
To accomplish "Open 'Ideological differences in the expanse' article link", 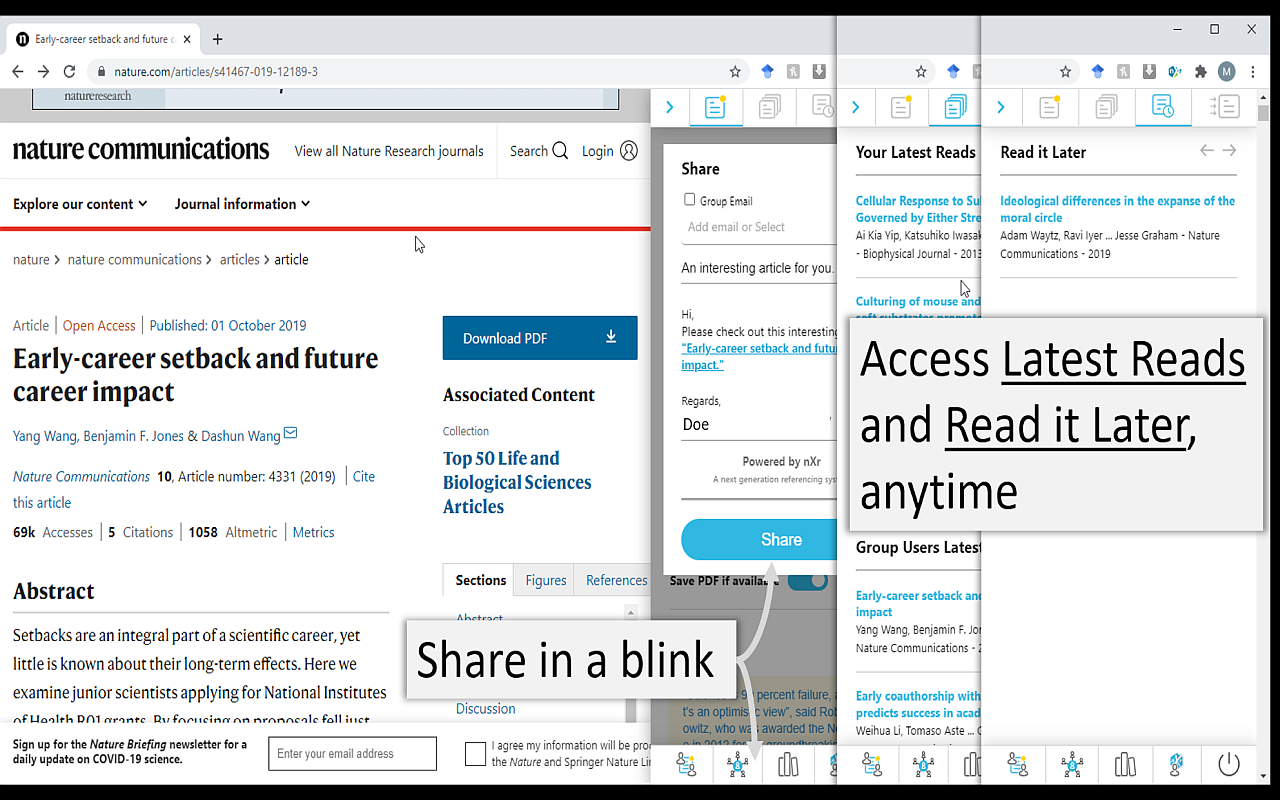I will pyautogui.click(x=1117, y=209).
